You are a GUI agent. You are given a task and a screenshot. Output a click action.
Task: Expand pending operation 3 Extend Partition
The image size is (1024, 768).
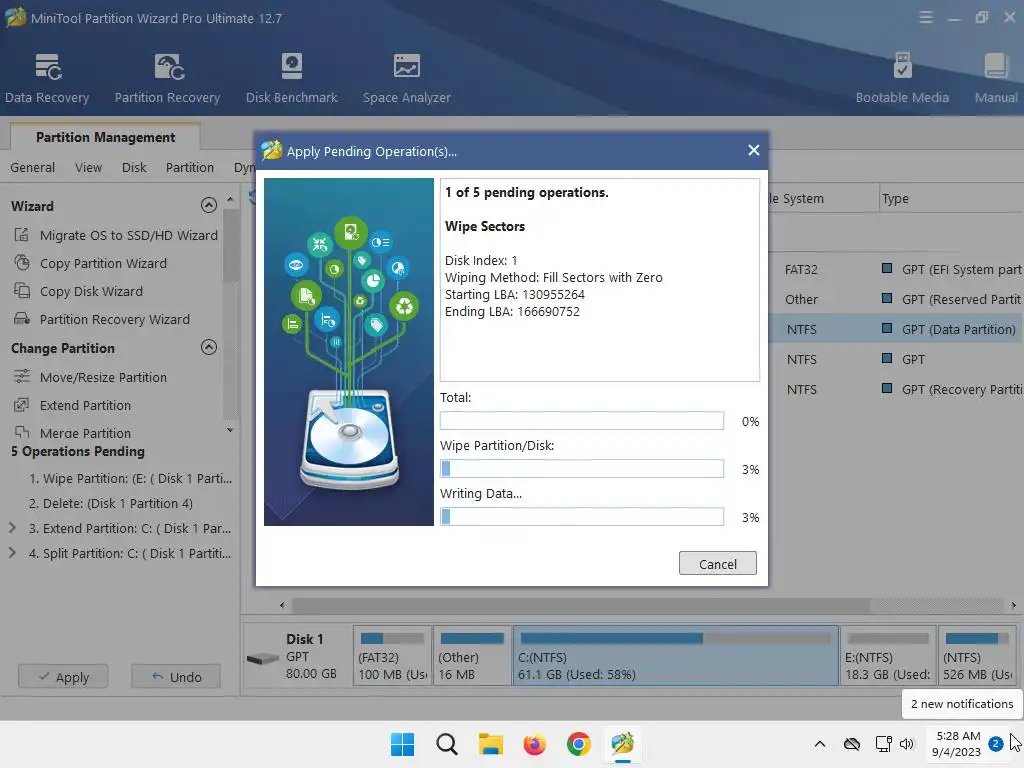(x=12, y=528)
